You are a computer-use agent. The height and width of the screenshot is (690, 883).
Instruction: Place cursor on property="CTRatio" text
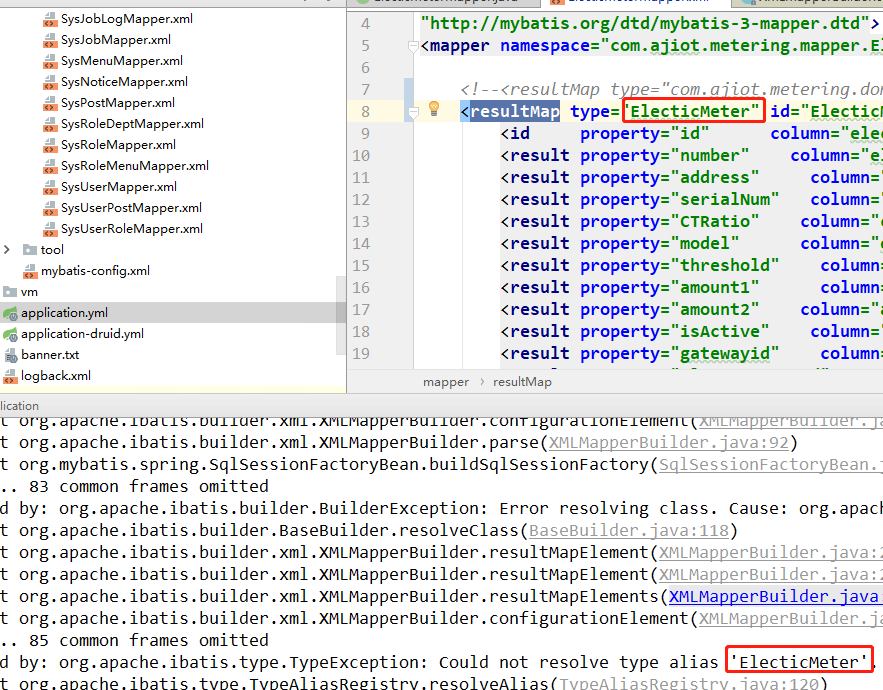[x=670, y=221]
